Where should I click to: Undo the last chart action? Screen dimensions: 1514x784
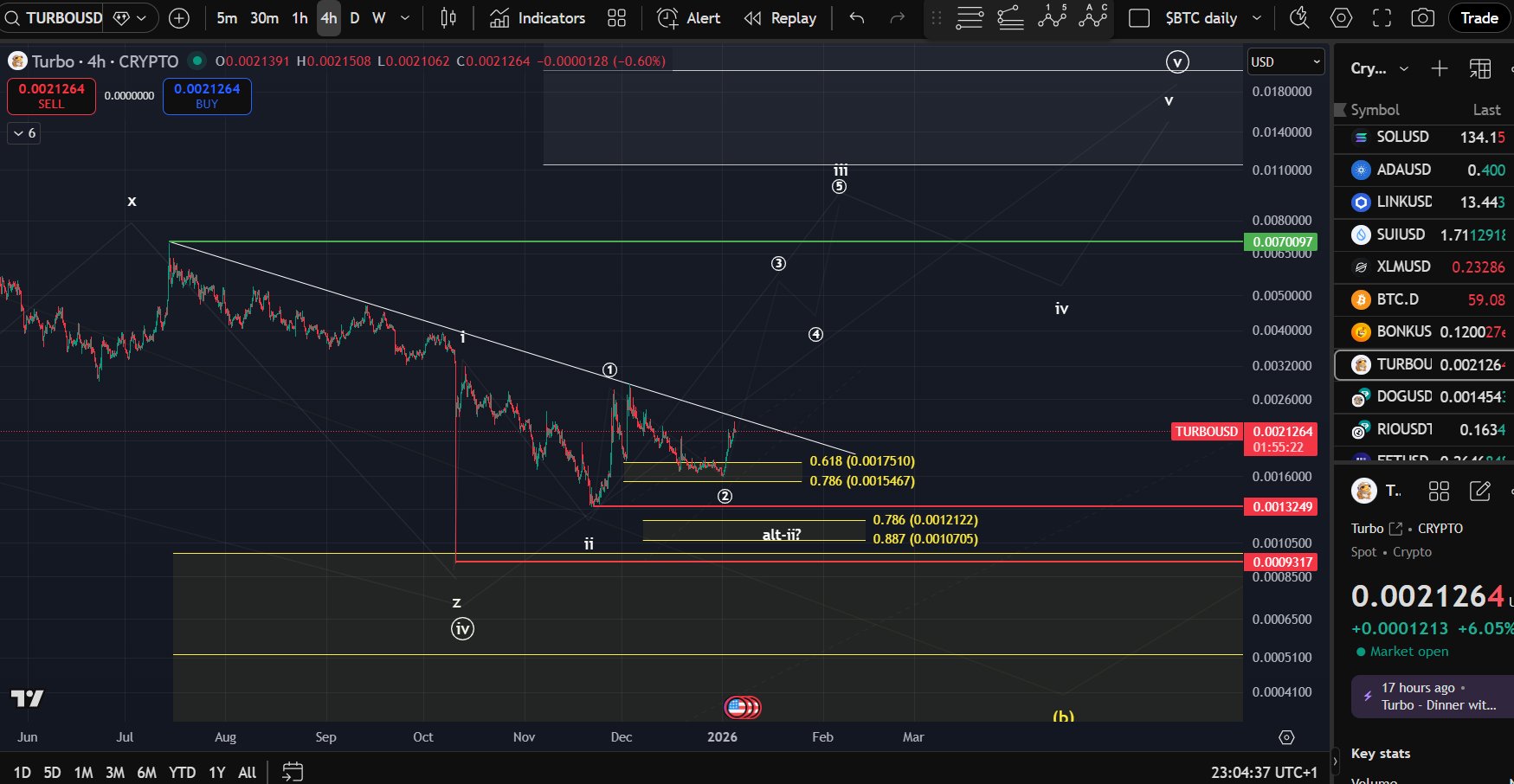(856, 17)
